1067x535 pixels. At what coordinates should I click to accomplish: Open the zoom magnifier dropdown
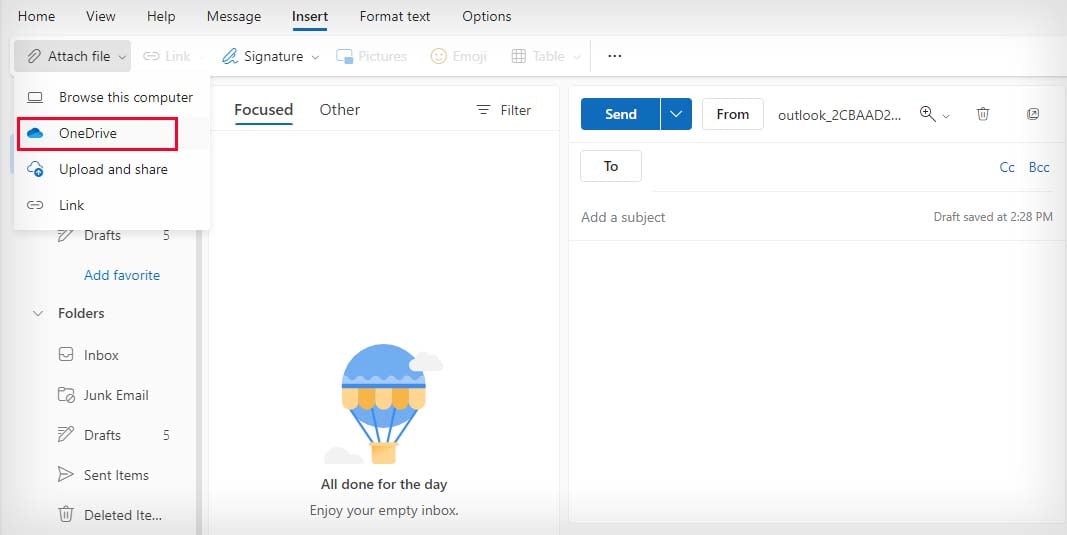pyautogui.click(x=934, y=114)
